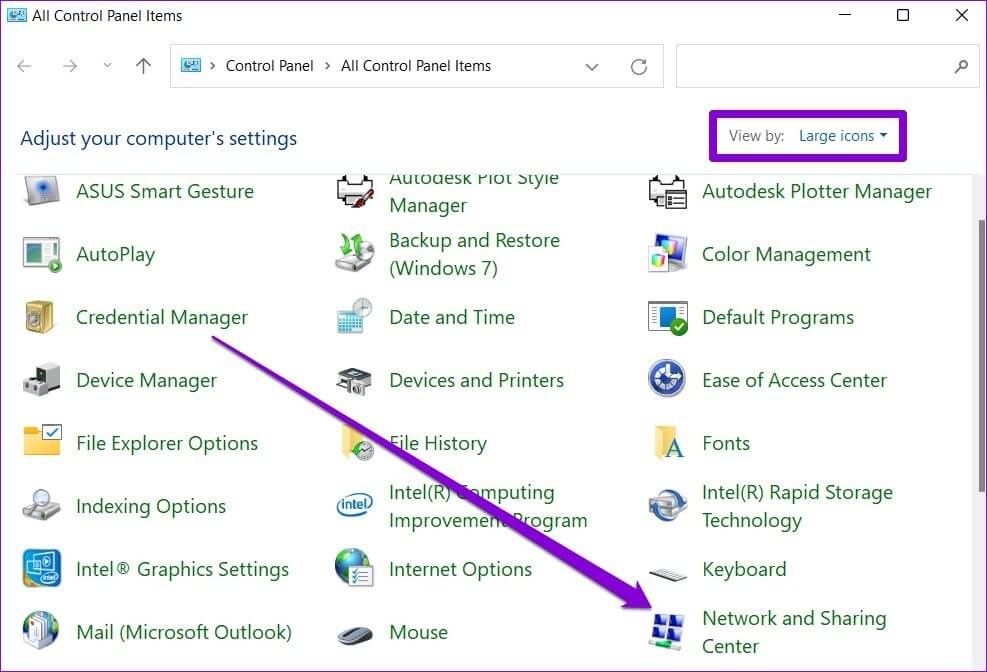987x672 pixels.
Task: Open the Devices and Printers link
Action: [x=477, y=380]
